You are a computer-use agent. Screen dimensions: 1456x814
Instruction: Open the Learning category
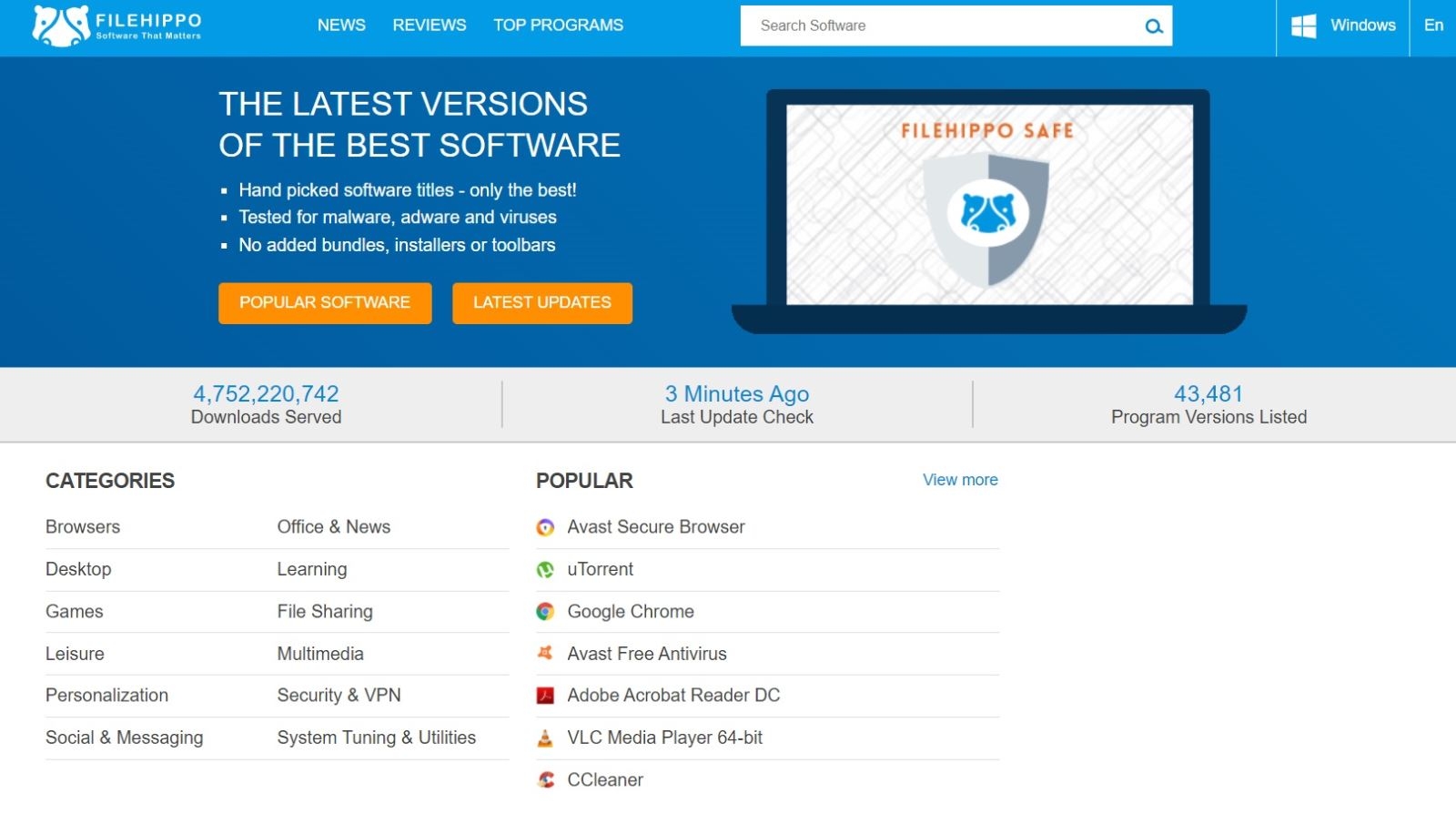coord(312,569)
